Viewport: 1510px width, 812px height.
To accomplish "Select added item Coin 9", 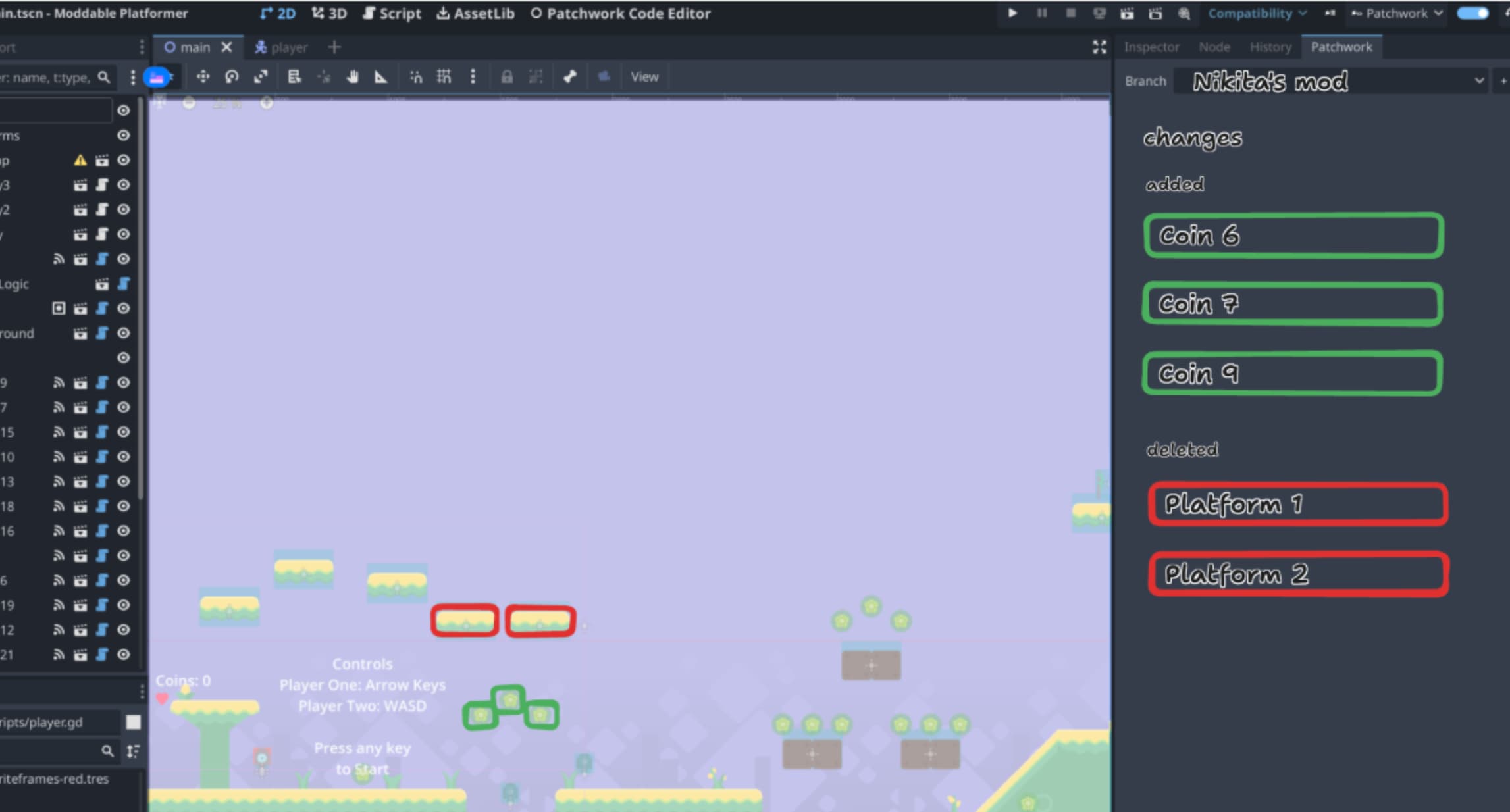I will pyautogui.click(x=1292, y=374).
